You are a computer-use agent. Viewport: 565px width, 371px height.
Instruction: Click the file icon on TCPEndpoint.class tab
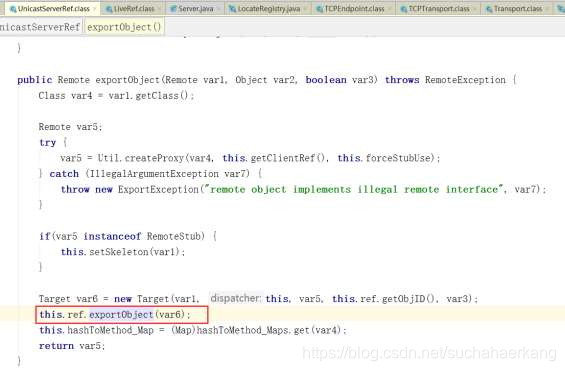click(319, 9)
